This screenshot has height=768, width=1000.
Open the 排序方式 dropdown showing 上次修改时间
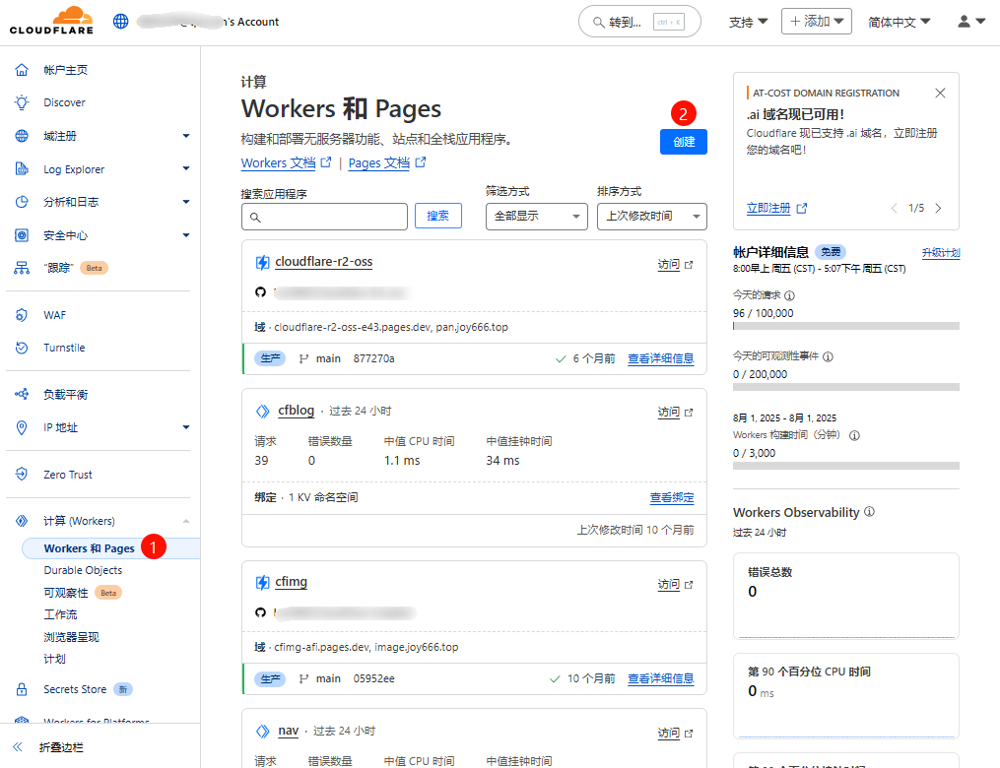(651, 216)
